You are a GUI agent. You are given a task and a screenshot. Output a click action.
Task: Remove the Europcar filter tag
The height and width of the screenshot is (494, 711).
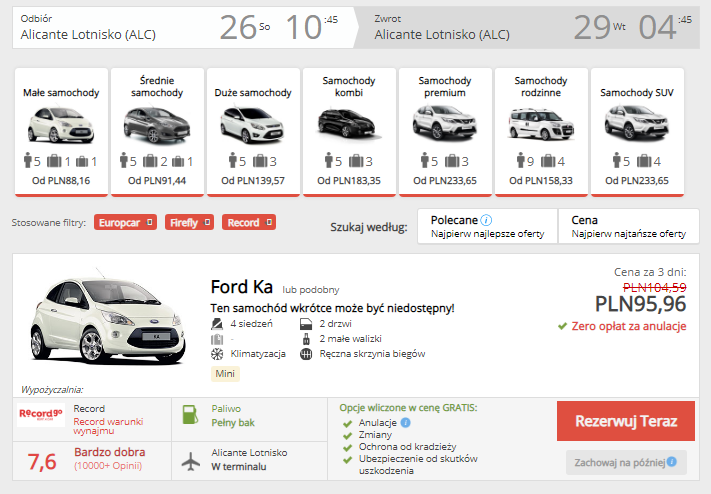149,222
